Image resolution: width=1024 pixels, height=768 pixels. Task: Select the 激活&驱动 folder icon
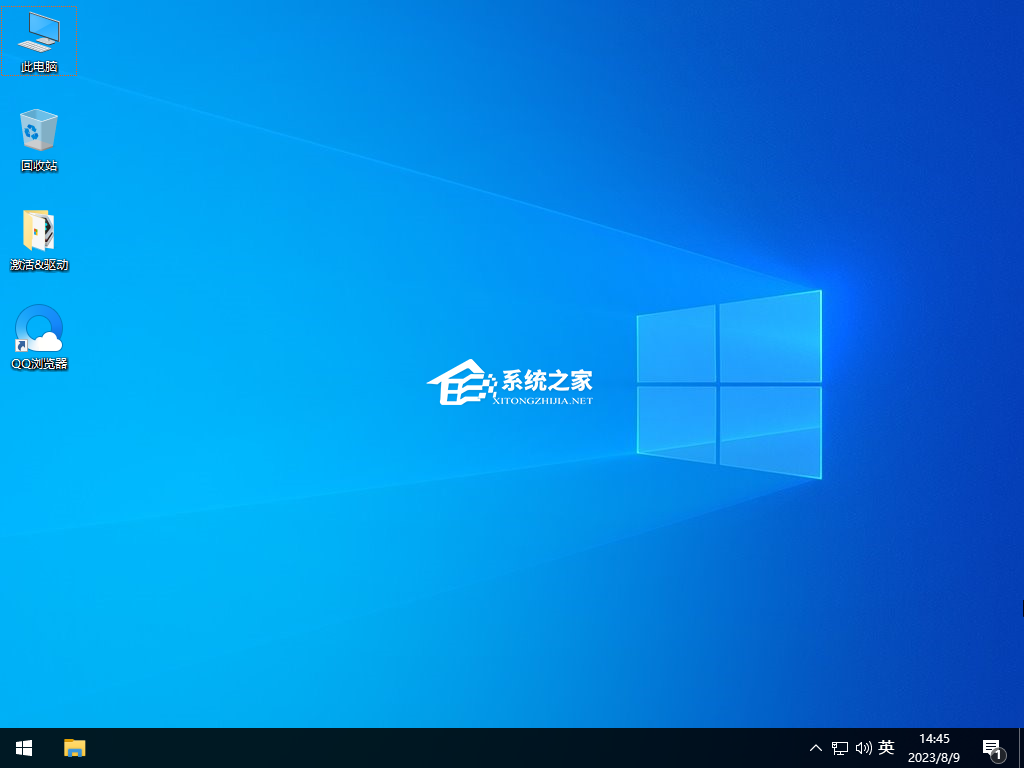coord(39,240)
